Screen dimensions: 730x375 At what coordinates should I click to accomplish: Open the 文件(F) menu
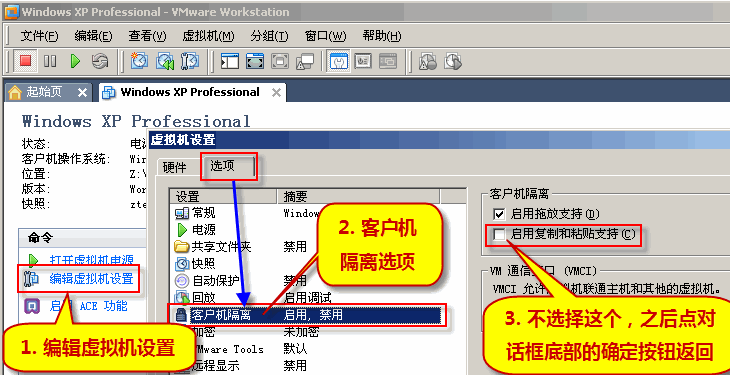40,36
